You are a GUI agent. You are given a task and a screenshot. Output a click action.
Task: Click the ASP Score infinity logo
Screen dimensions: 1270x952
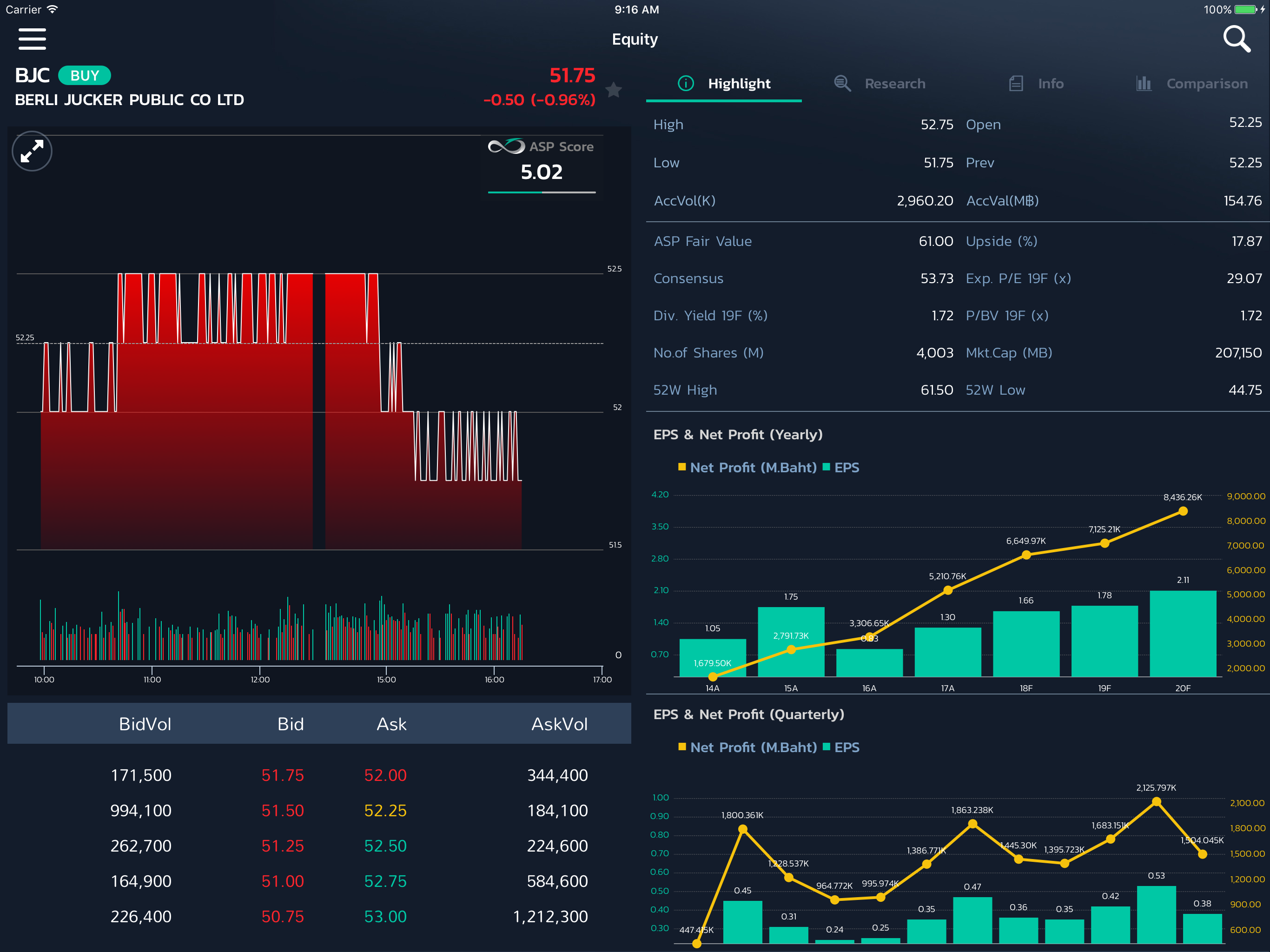(506, 146)
